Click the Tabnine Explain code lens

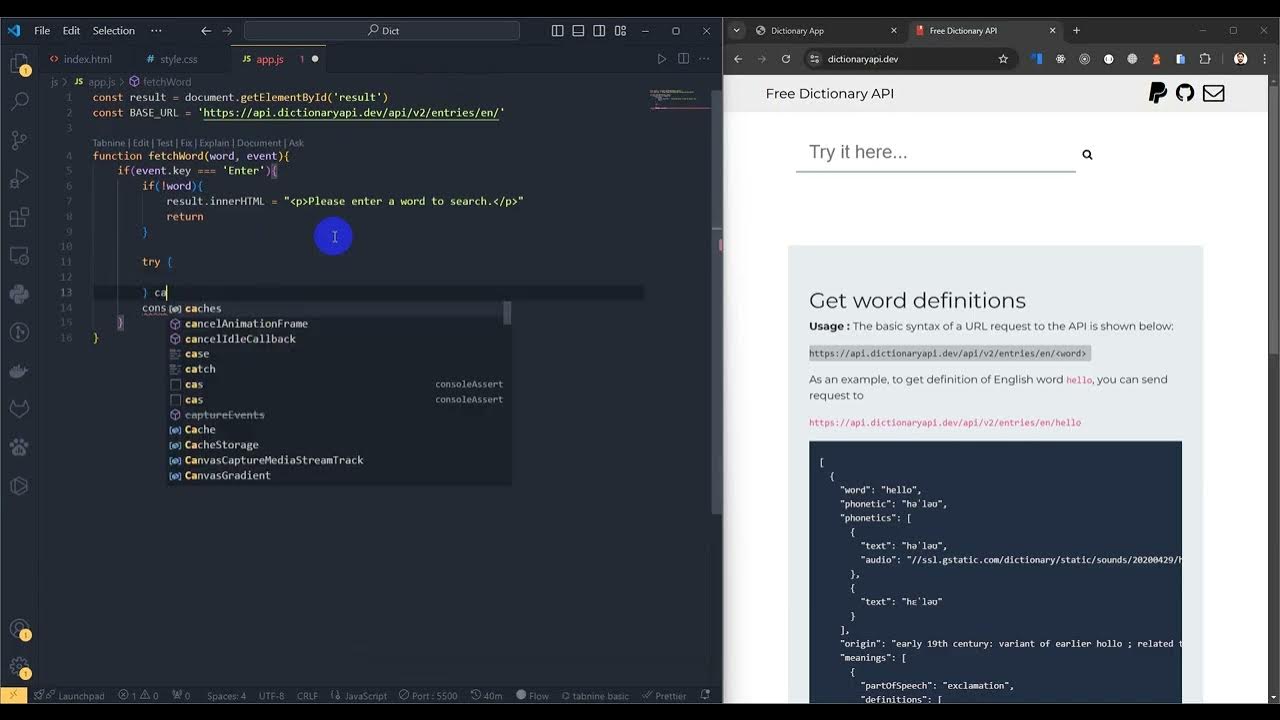(214, 143)
